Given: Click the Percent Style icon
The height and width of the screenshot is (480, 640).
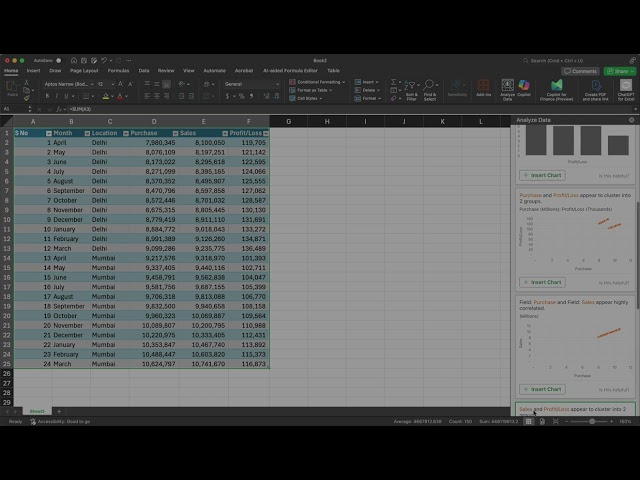Looking at the screenshot, I should (242, 96).
